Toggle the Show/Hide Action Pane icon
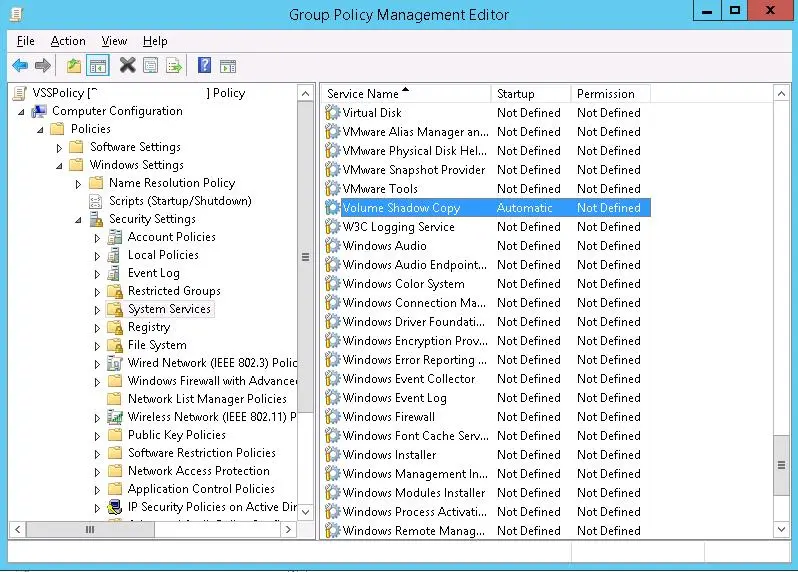 click(x=228, y=66)
